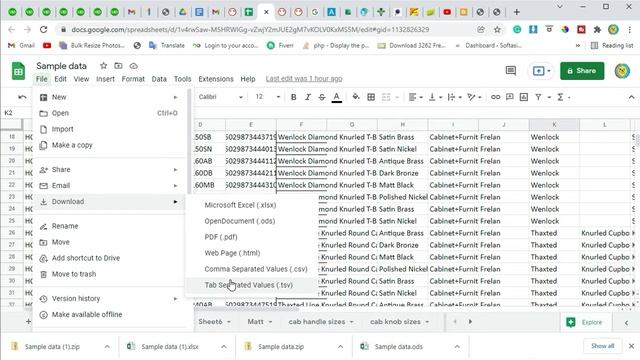Toggle italic formatting
Image resolution: width=640 pixels, height=360 pixels.
308,97
